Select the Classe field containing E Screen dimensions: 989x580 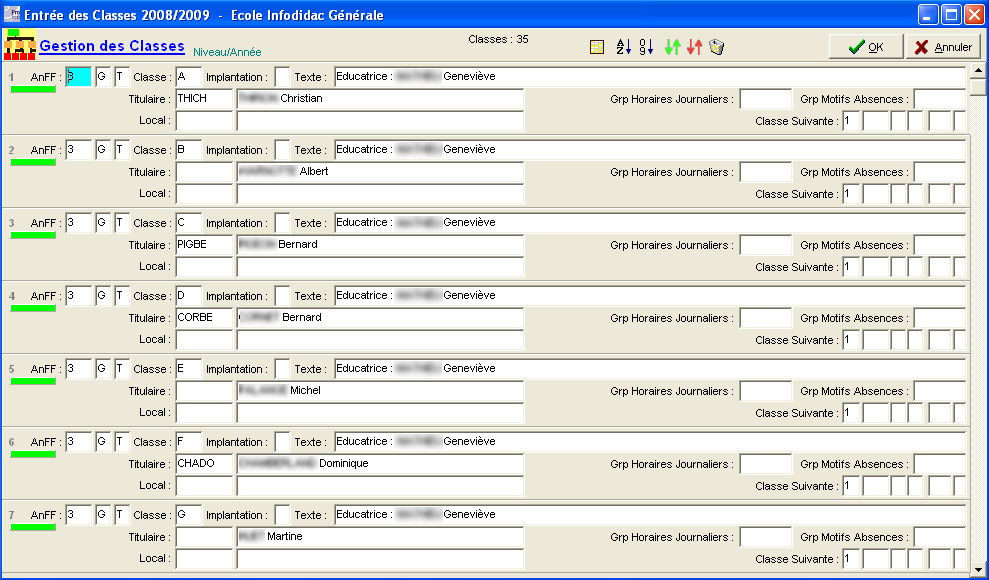189,369
